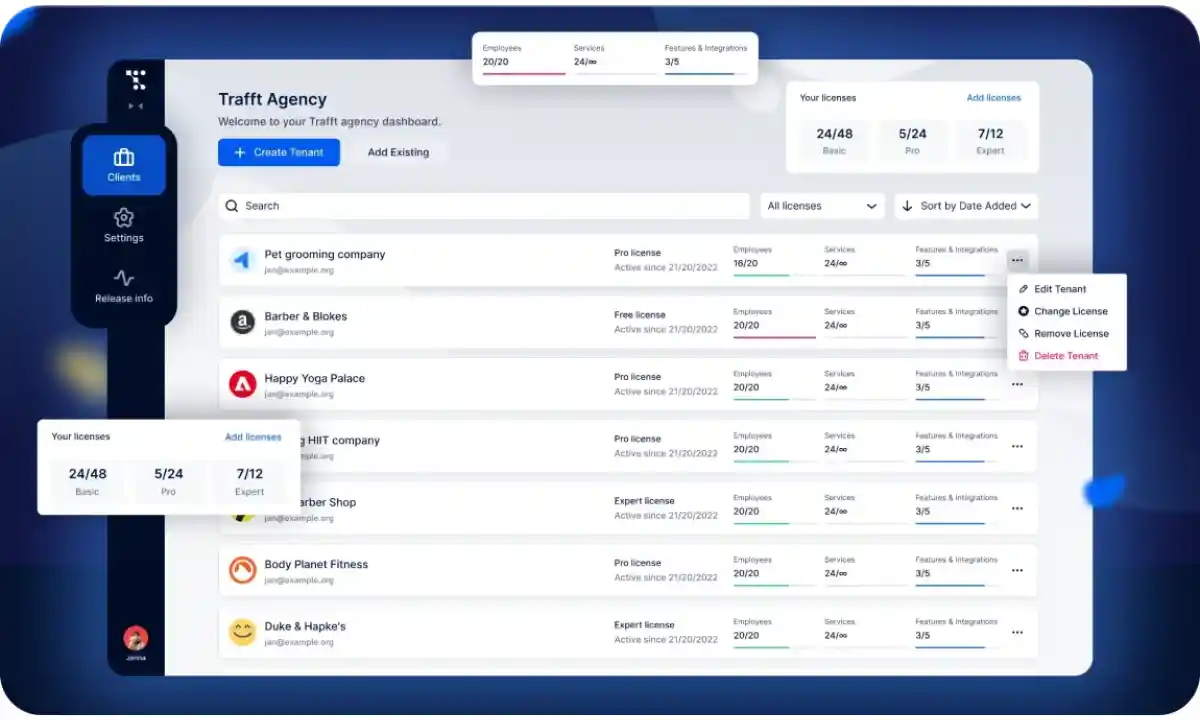
Task: Open more options for Duke & Hapke's
Action: point(1017,632)
